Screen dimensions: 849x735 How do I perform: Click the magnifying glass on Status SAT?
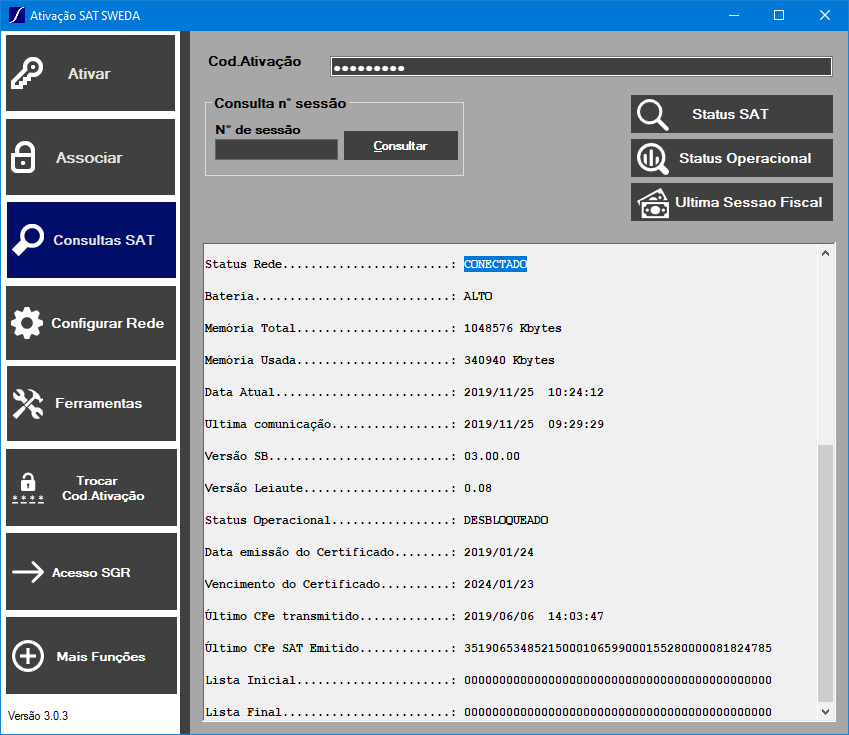652,115
